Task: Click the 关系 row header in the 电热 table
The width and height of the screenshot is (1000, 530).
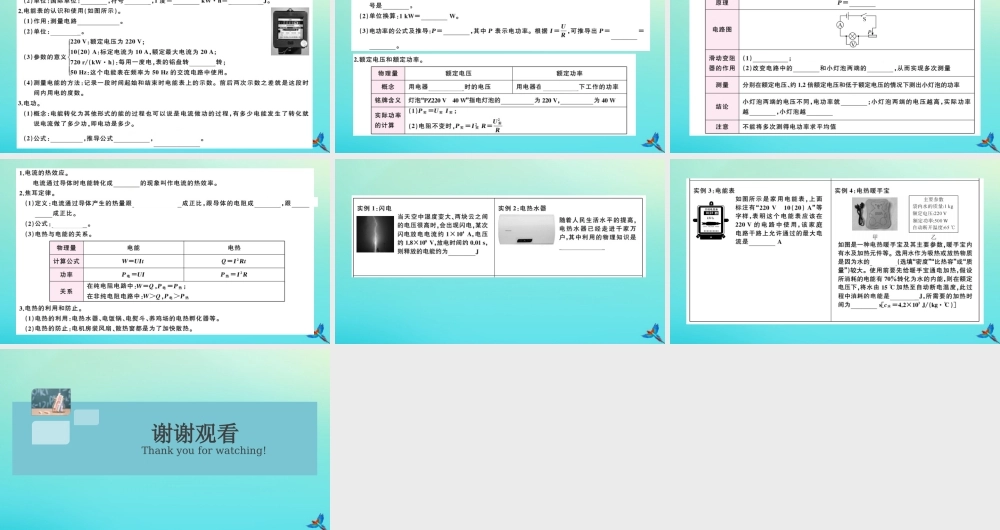Action: click(x=66, y=291)
